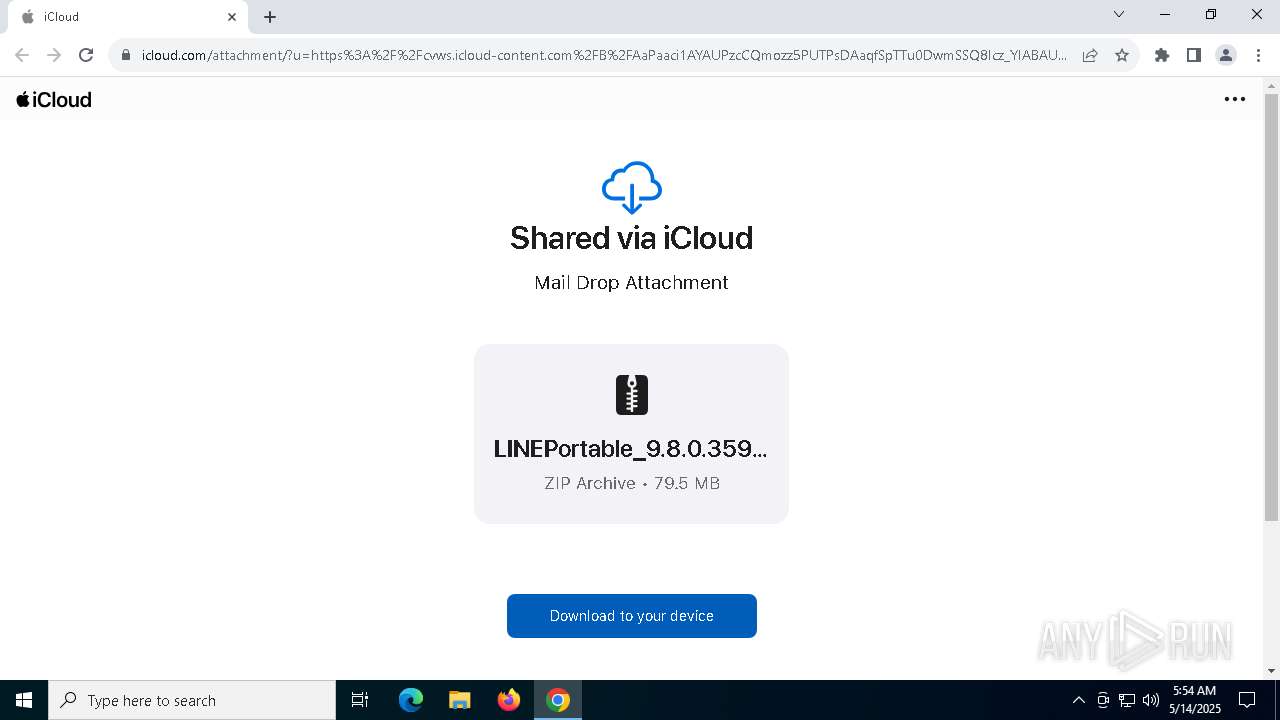
Task: Restore down the Chrome window
Action: [x=1211, y=14]
